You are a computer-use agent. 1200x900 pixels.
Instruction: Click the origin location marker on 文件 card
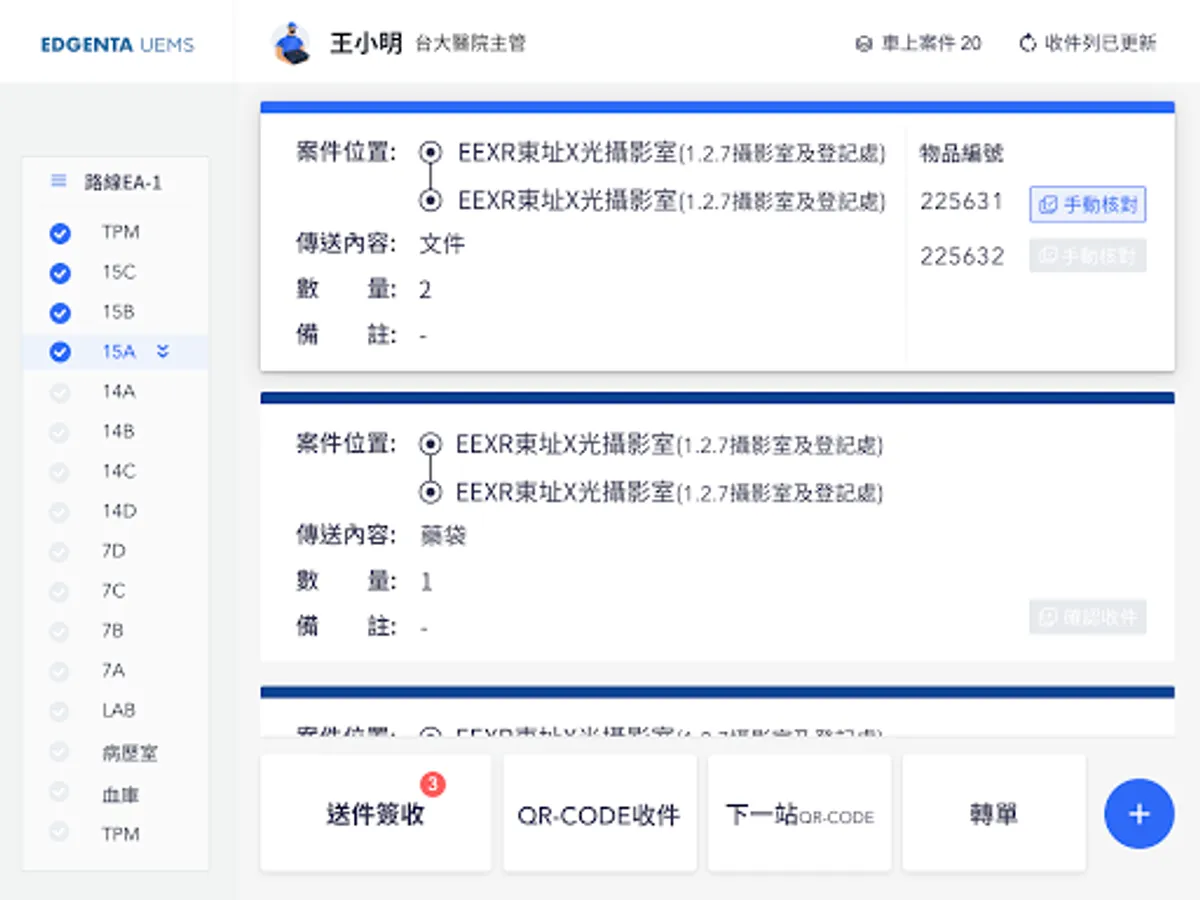pos(431,152)
